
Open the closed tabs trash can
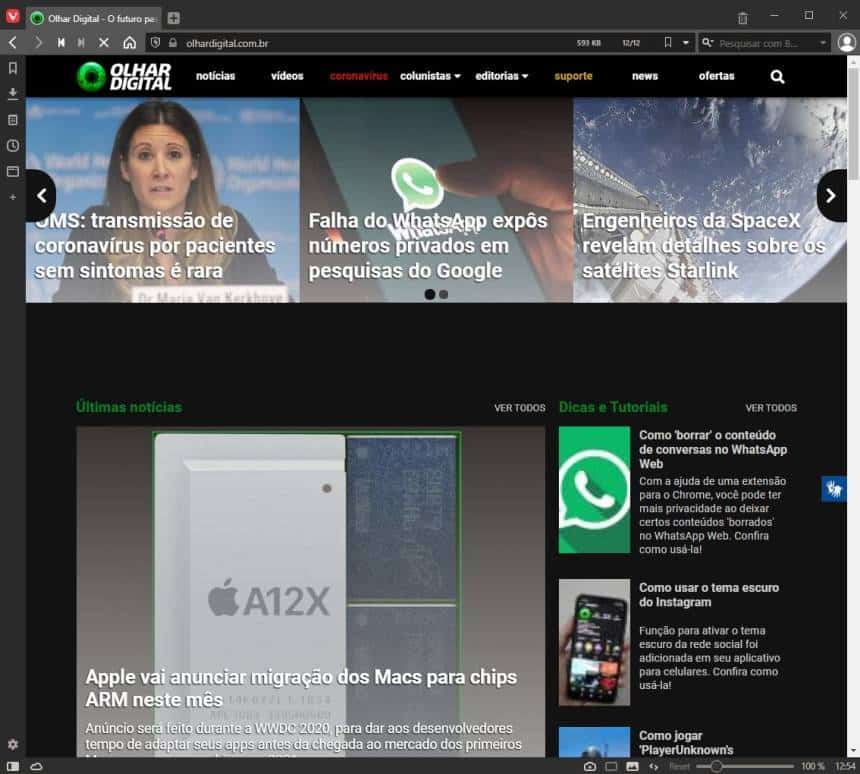point(742,18)
